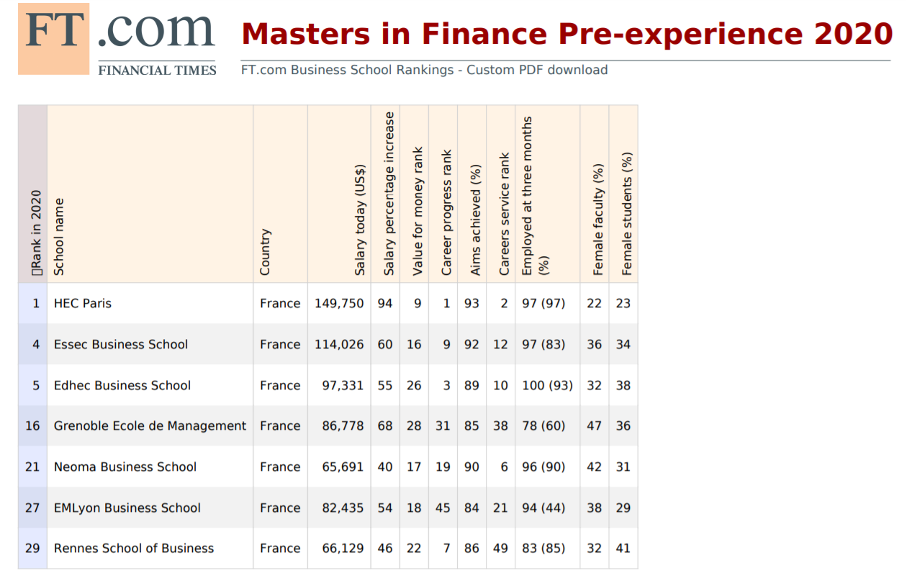Sort by Career progress rank header
Viewport: 906px width, 572px height.
click(x=447, y=212)
